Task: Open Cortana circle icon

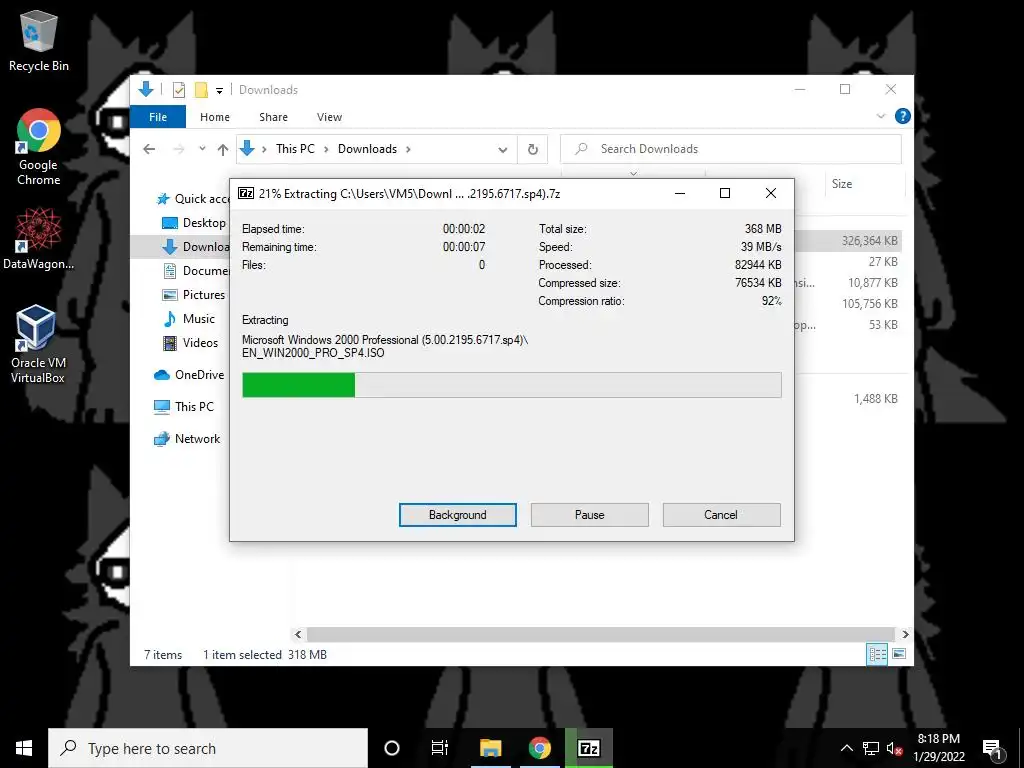Action: click(392, 748)
